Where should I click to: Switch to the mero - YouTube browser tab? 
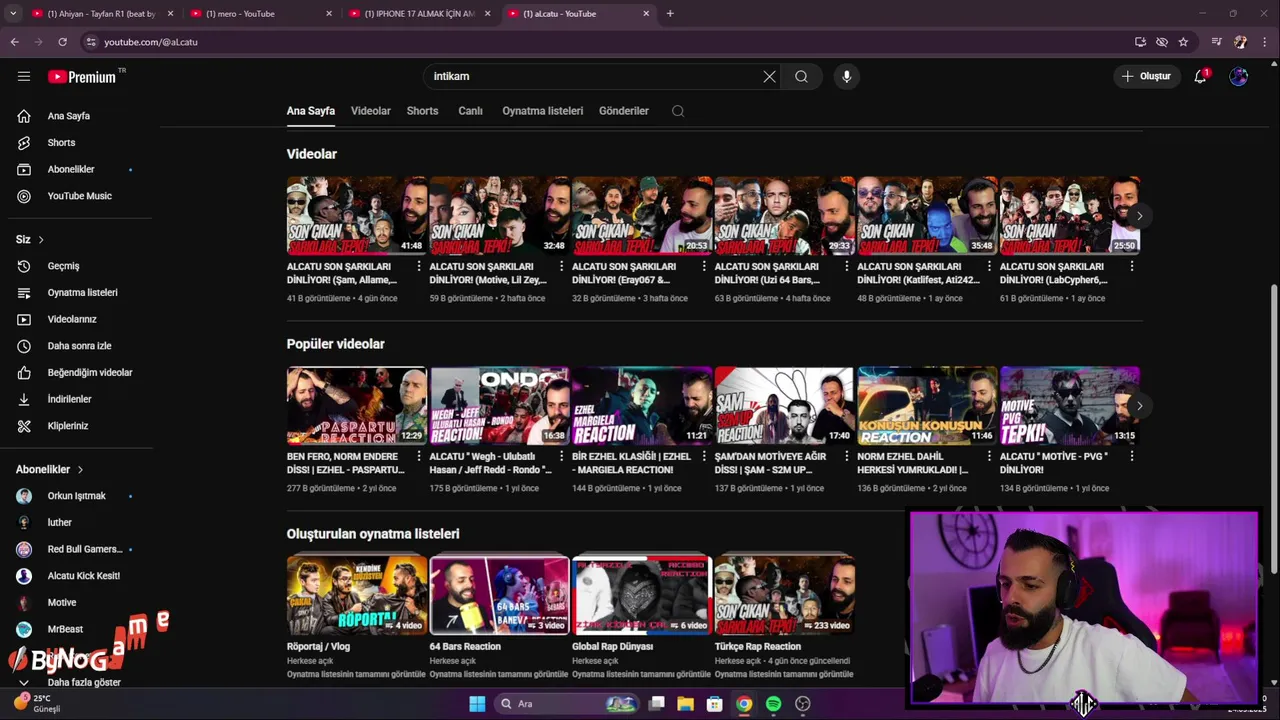(260, 14)
